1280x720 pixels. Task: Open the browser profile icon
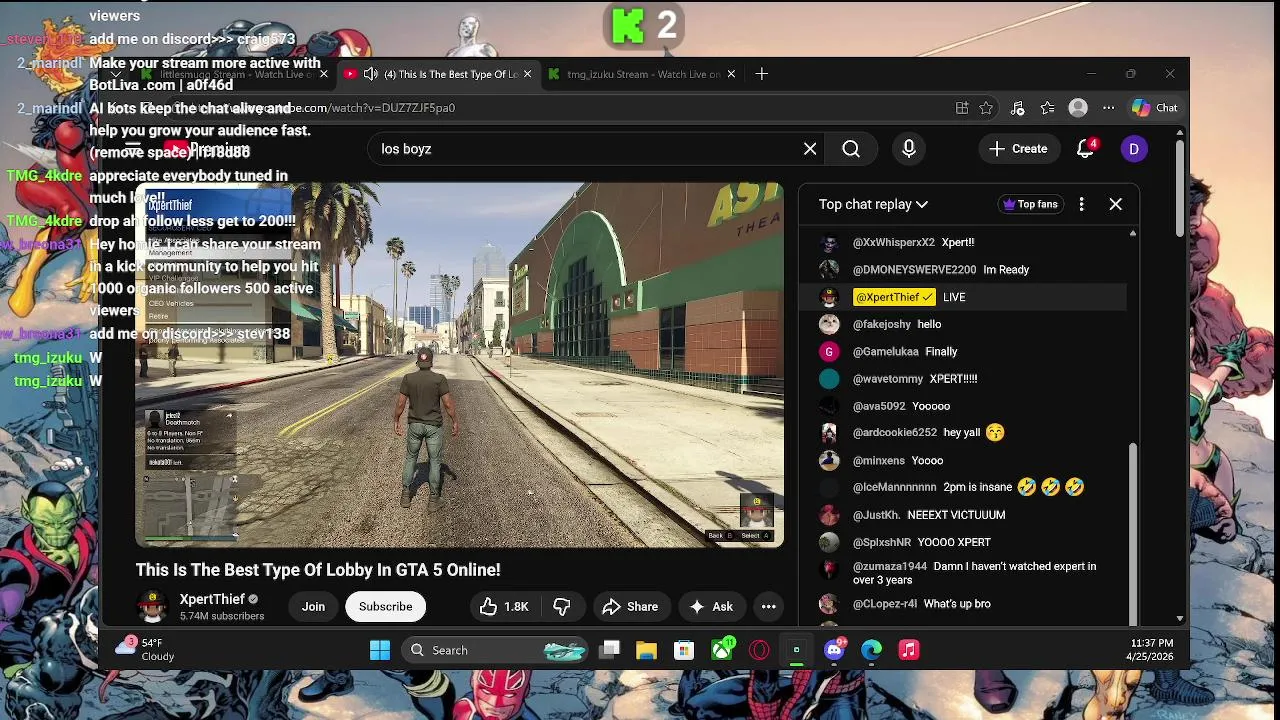pyautogui.click(x=1078, y=108)
